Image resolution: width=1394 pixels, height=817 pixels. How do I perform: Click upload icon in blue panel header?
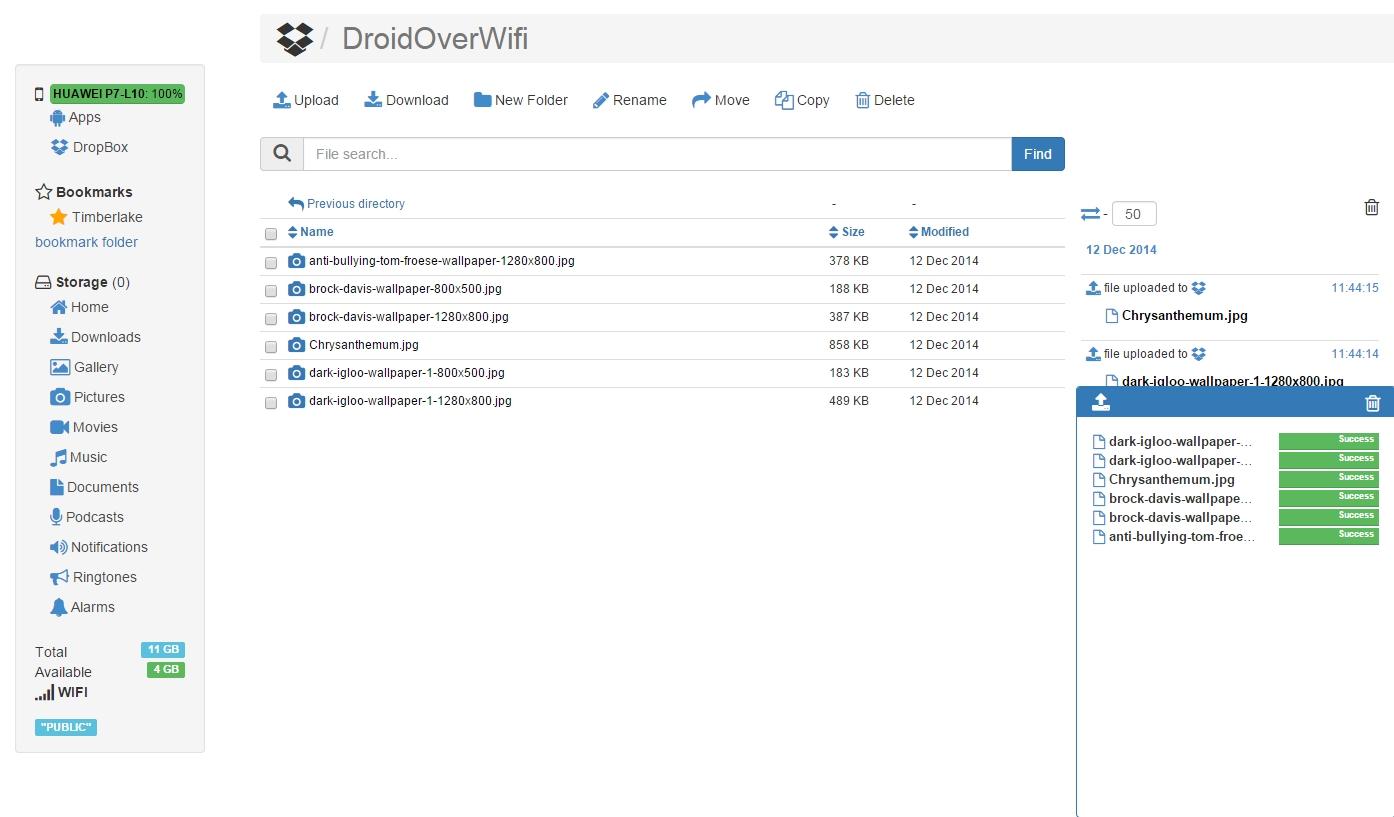(1101, 402)
